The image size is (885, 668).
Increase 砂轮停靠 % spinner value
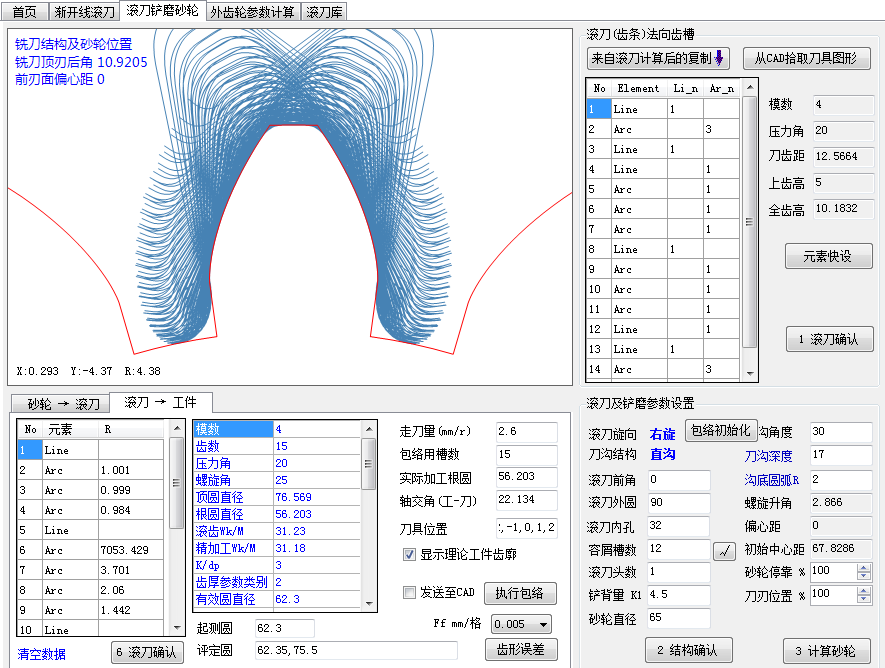point(864,568)
